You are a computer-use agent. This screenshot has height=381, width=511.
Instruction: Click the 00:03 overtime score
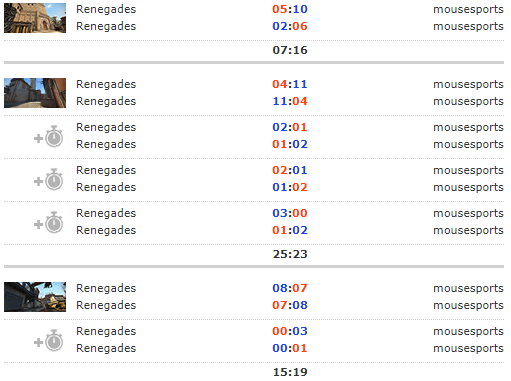pos(290,331)
